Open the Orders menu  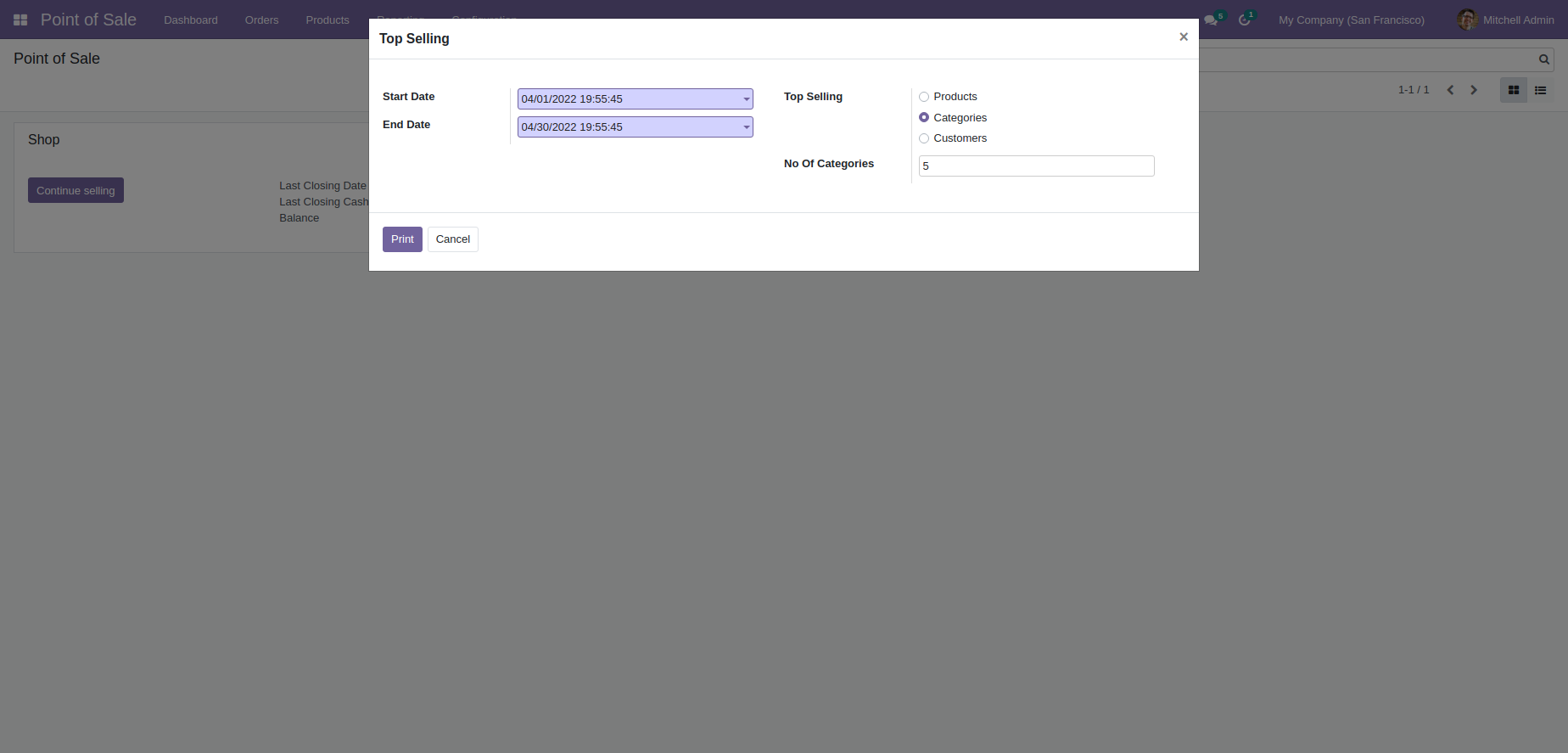pyautogui.click(x=261, y=20)
